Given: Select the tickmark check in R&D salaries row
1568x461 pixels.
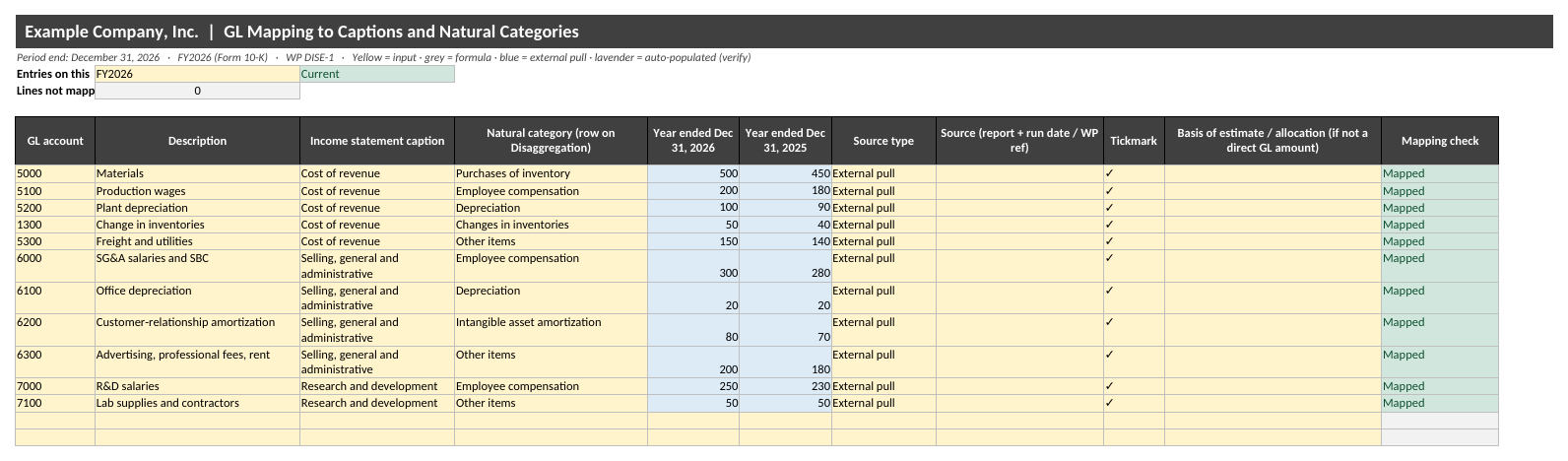Looking at the screenshot, I should (1134, 386).
